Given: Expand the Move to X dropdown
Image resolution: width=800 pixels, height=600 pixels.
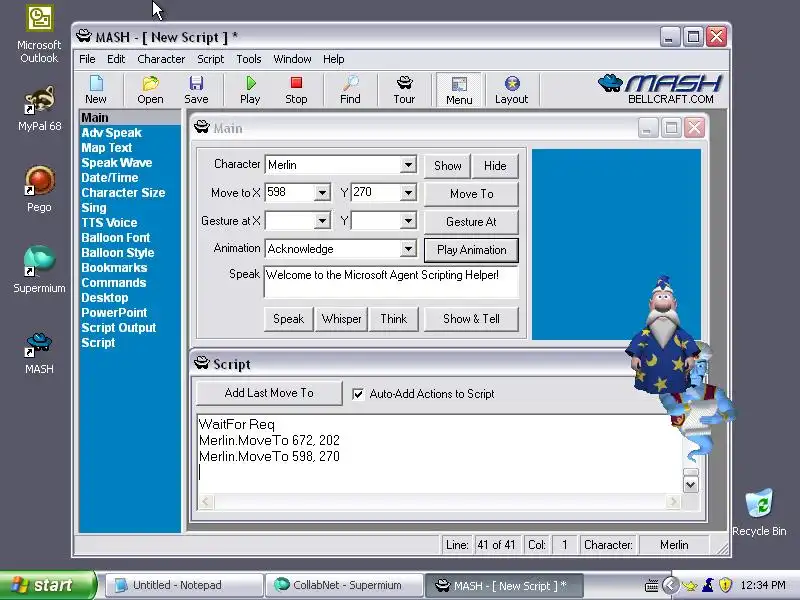Looking at the screenshot, I should (322, 193).
